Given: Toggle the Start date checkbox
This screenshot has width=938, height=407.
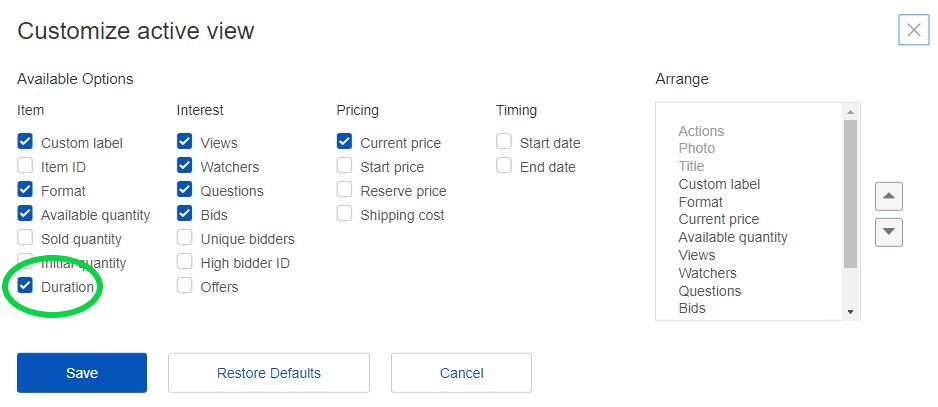Looking at the screenshot, I should tap(505, 143).
